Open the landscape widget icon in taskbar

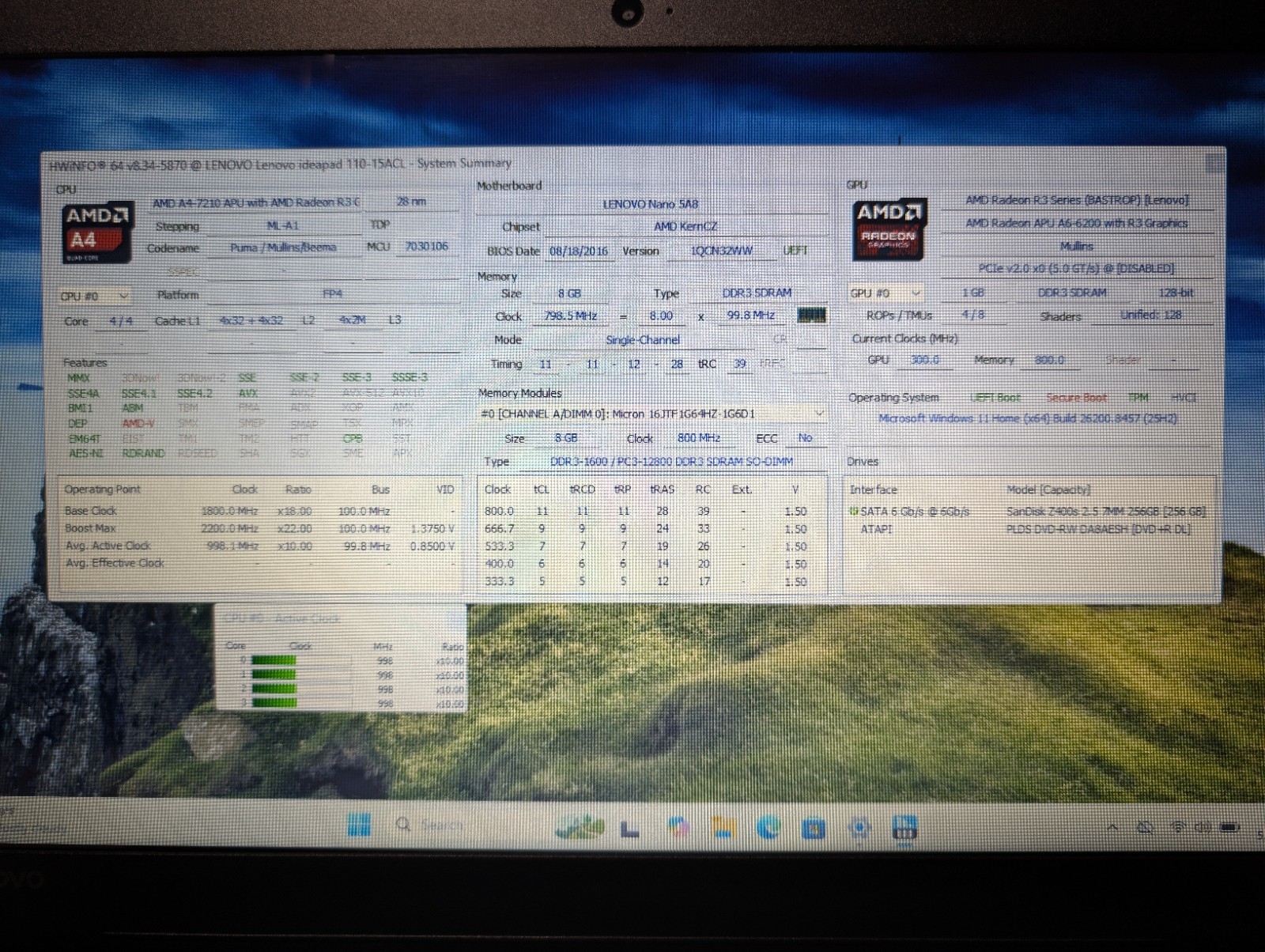point(580,827)
